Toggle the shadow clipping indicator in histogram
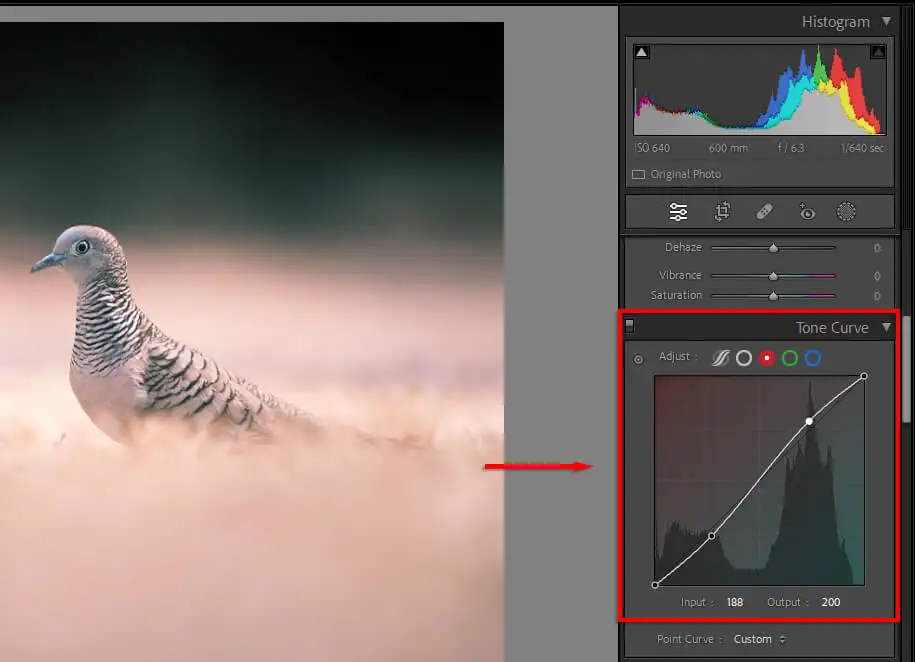Screen dimensions: 915x662 642,52
